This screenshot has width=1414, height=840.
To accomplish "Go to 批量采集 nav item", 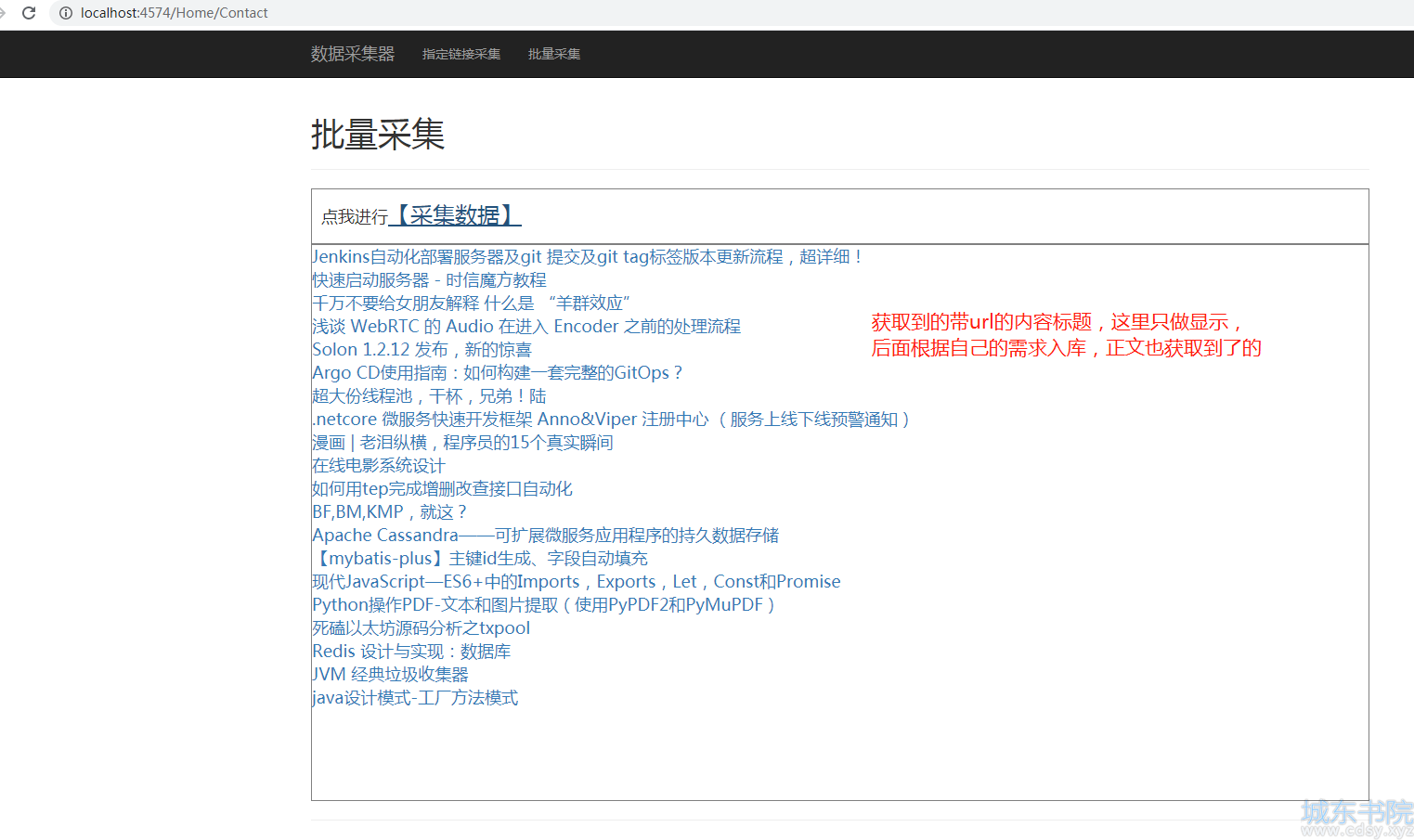I will (x=554, y=54).
